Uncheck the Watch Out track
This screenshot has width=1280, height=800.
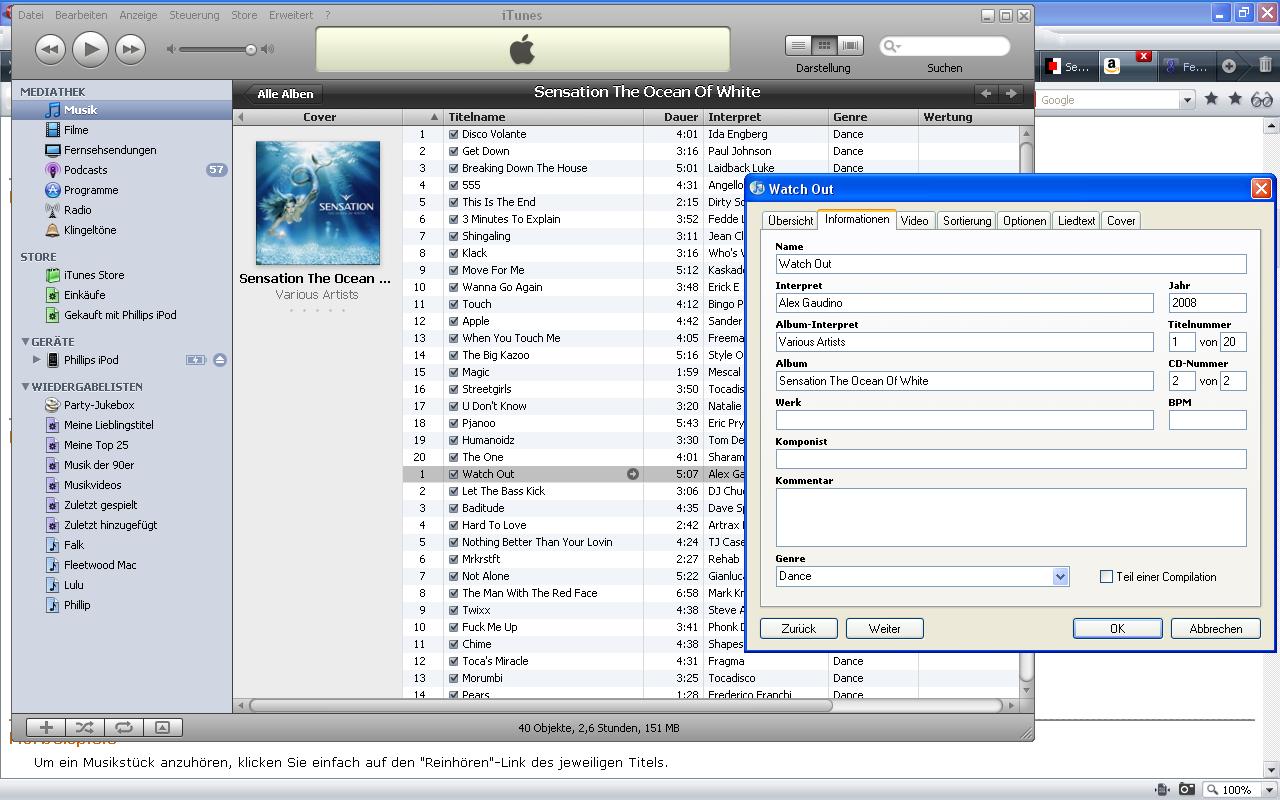click(x=454, y=474)
